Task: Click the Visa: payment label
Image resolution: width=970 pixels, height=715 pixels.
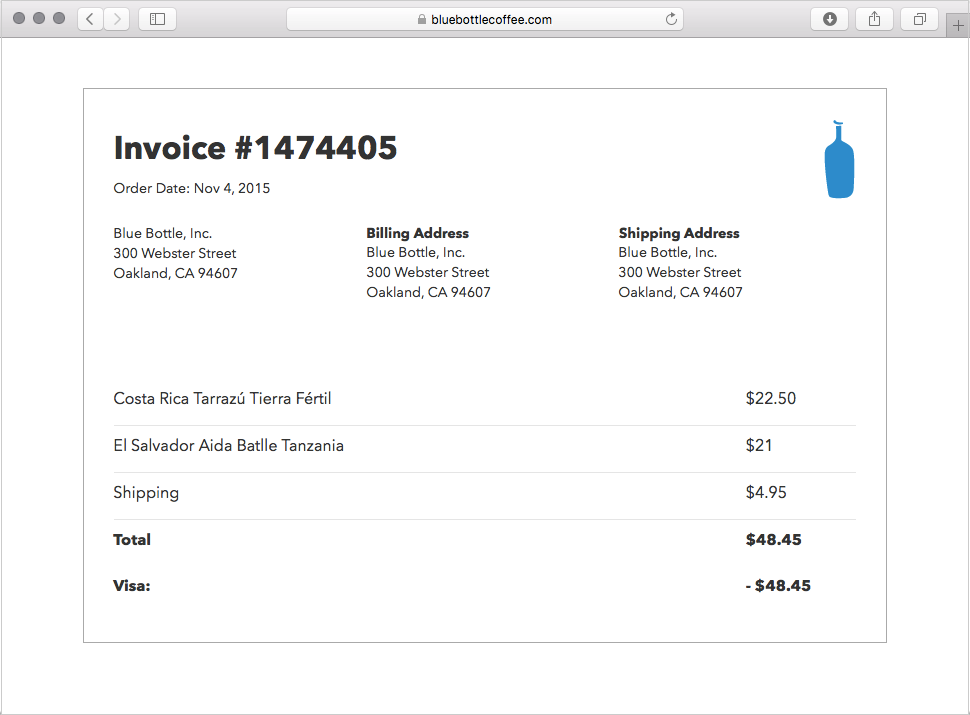Action: coord(132,586)
